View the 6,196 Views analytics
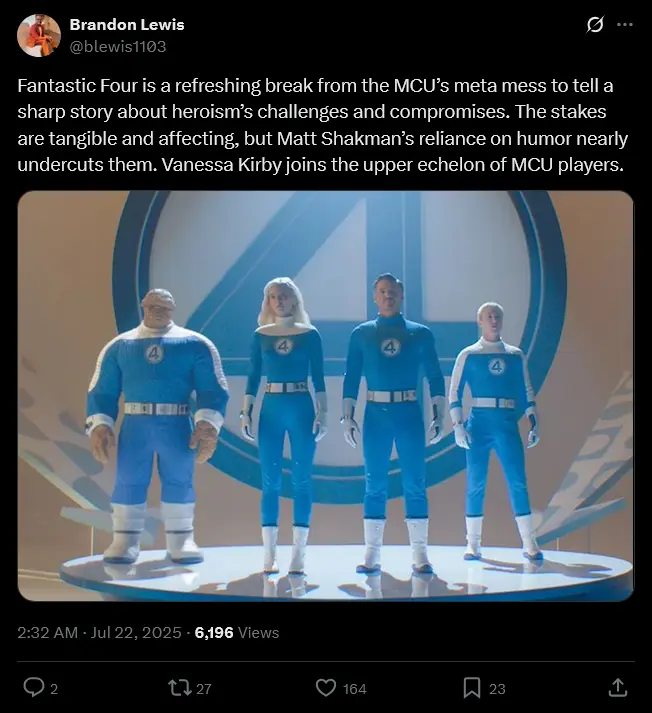The height and width of the screenshot is (713, 652). pyautogui.click(x=237, y=633)
